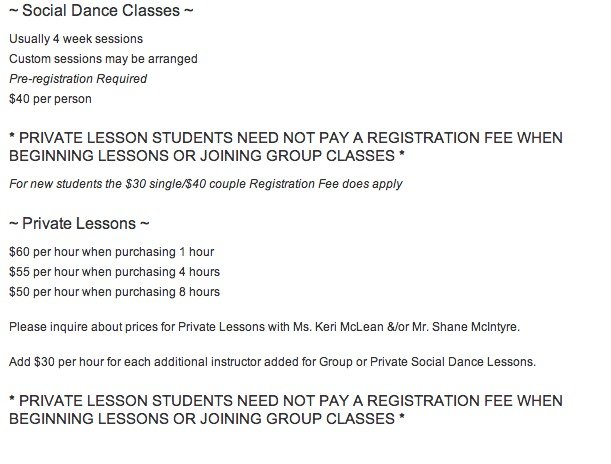Screen dimensions: 611x464
Task: Click 'Private Social Dance Lessons' phrase
Action: pyautogui.click(x=452, y=362)
